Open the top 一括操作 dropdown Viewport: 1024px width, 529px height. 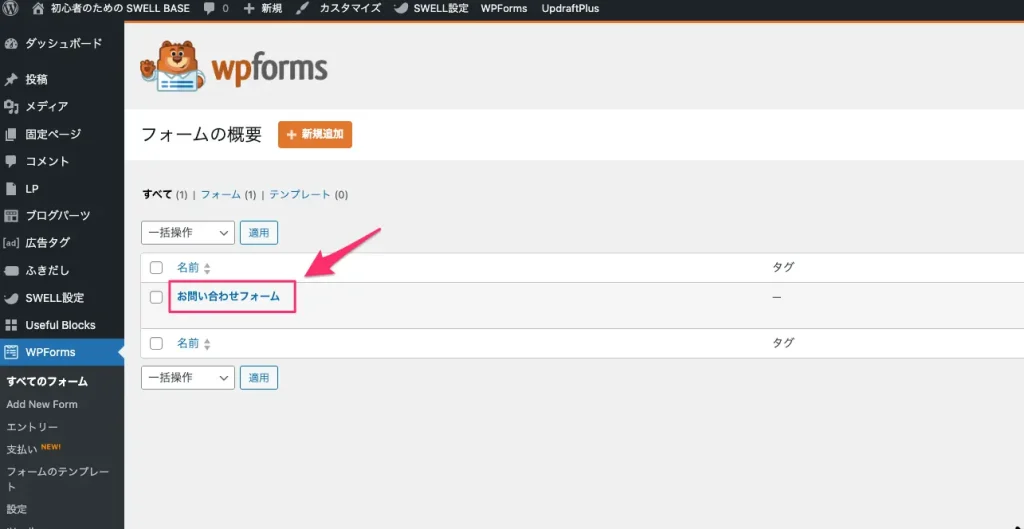click(188, 232)
